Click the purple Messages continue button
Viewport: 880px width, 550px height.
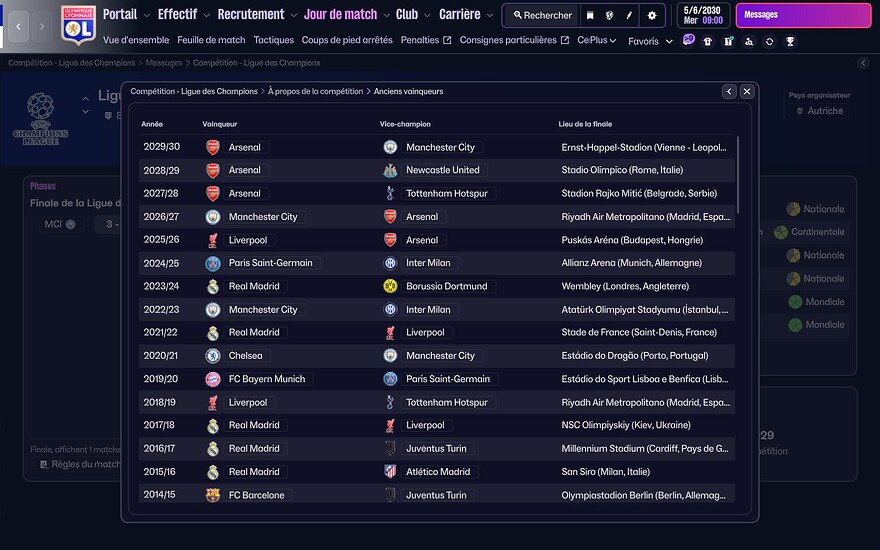803,15
